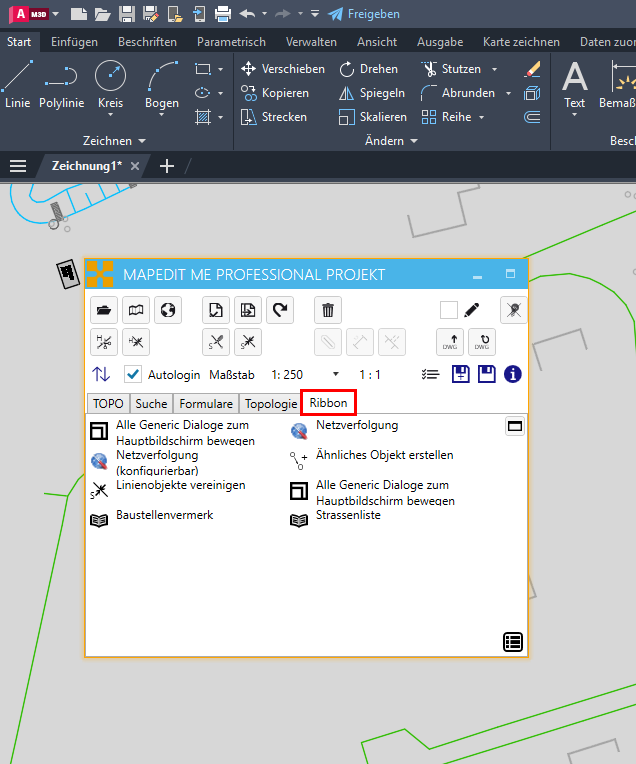Image resolution: width=636 pixels, height=764 pixels.
Task: Click the open folder icon in MapEdit panel
Action: click(104, 310)
